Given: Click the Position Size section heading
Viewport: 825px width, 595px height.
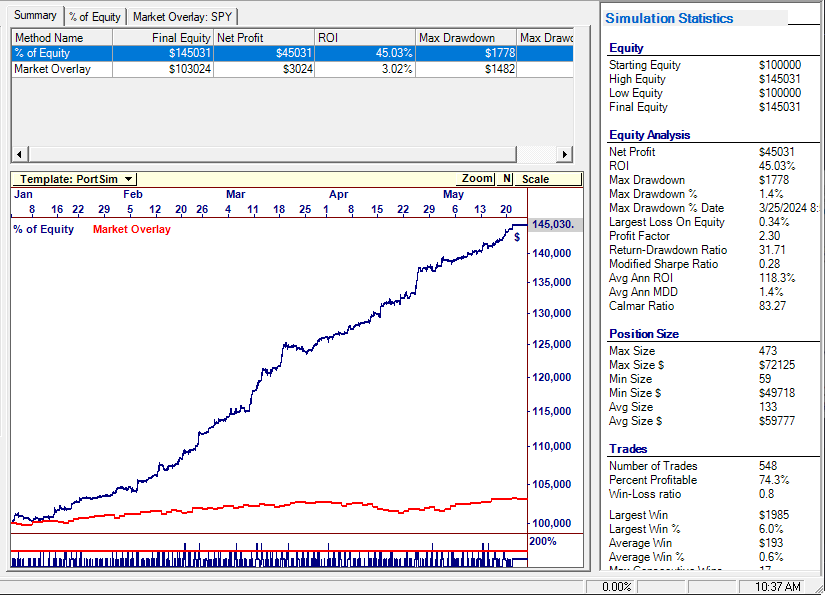Looking at the screenshot, I should click(643, 334).
